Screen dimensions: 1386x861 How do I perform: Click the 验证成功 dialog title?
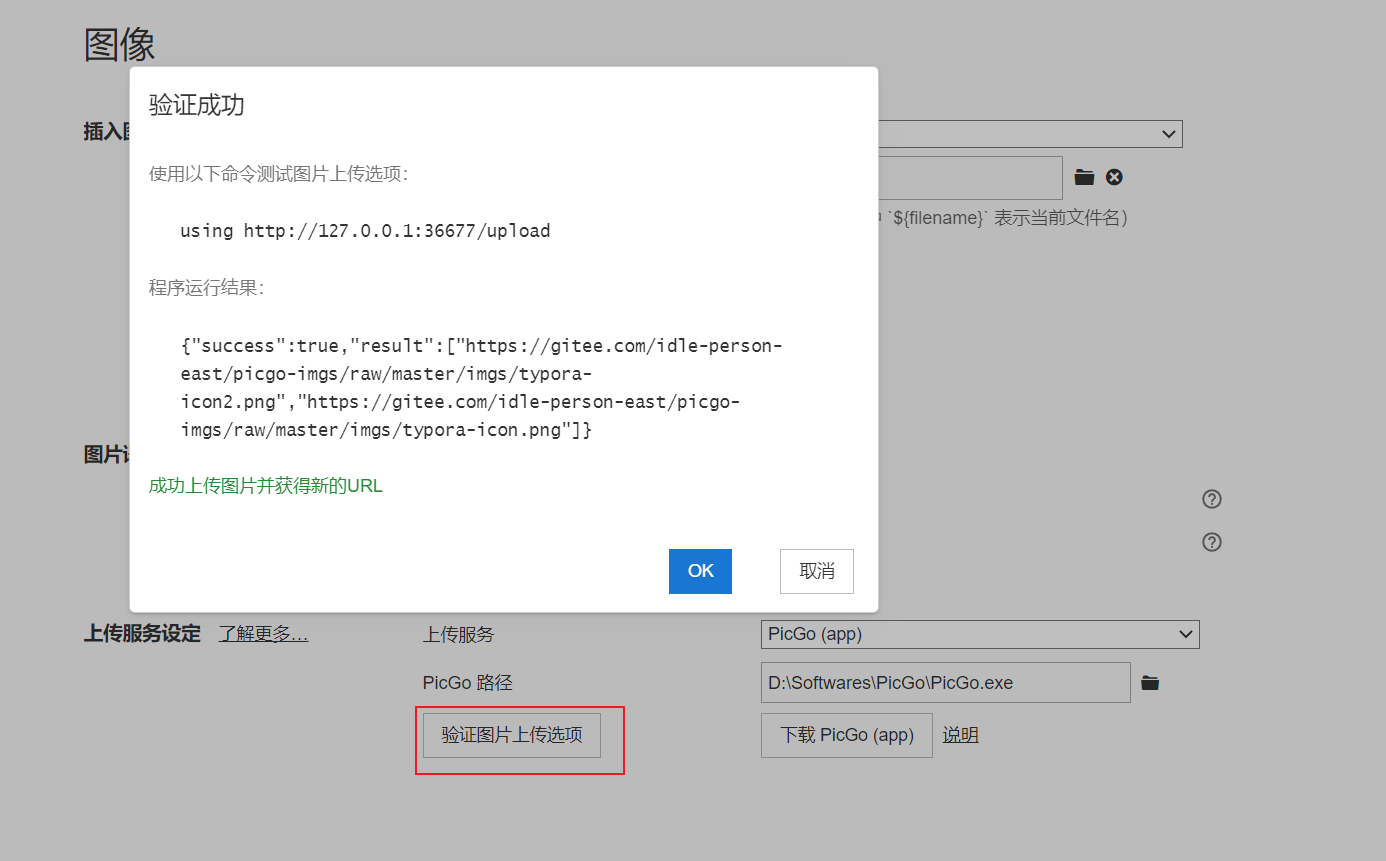(x=194, y=105)
